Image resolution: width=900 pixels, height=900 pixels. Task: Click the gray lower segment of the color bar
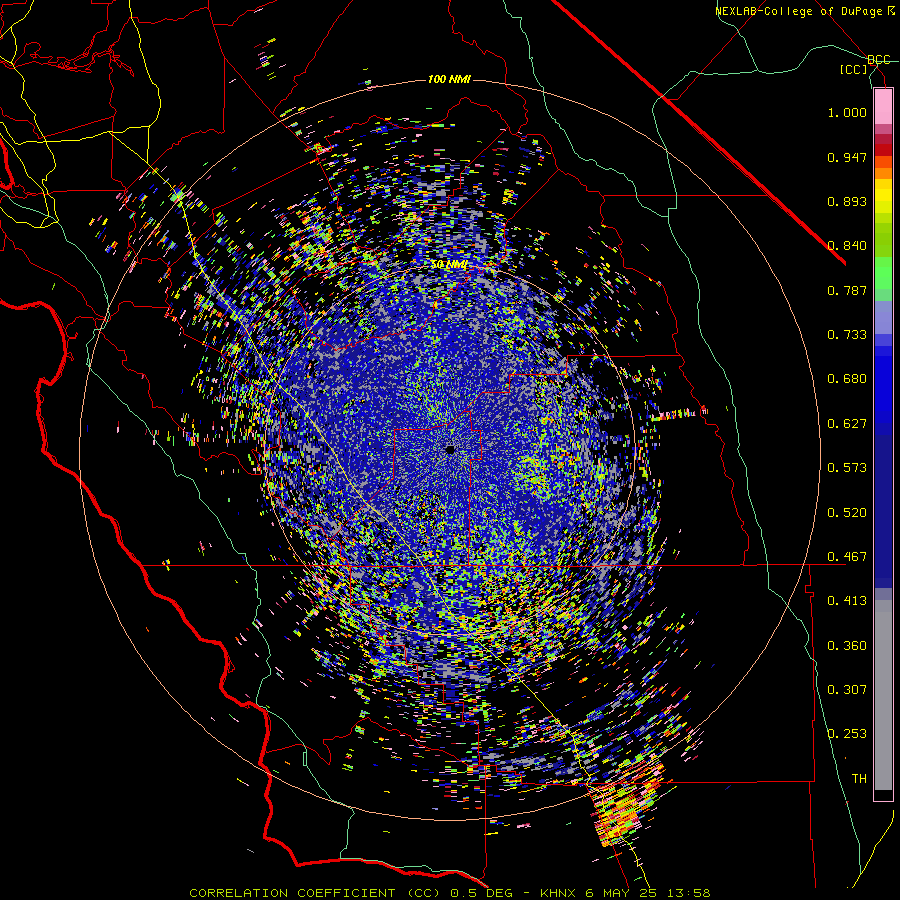click(x=883, y=695)
